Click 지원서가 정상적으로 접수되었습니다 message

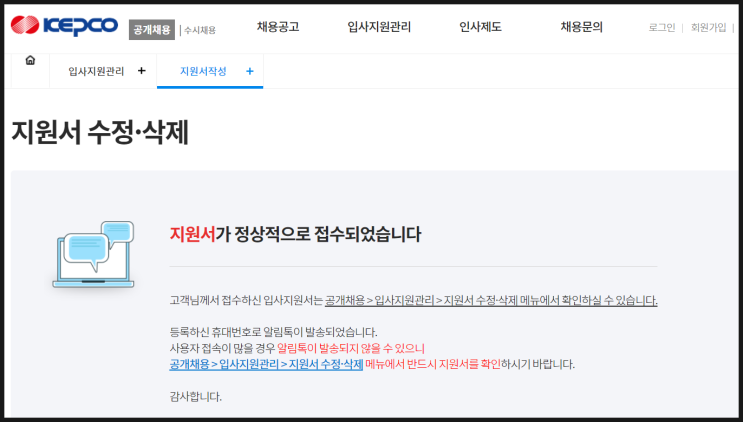295,234
